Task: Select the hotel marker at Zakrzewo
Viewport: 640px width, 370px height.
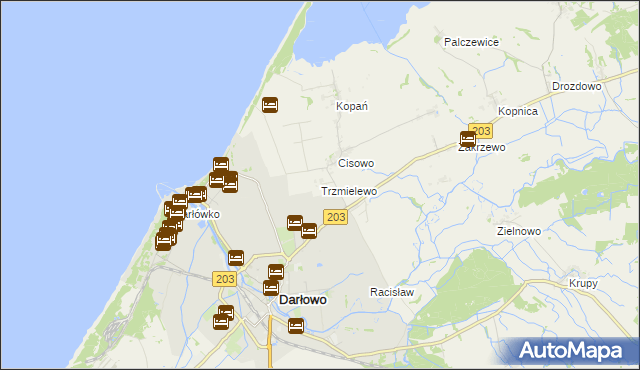Action: tap(468, 139)
